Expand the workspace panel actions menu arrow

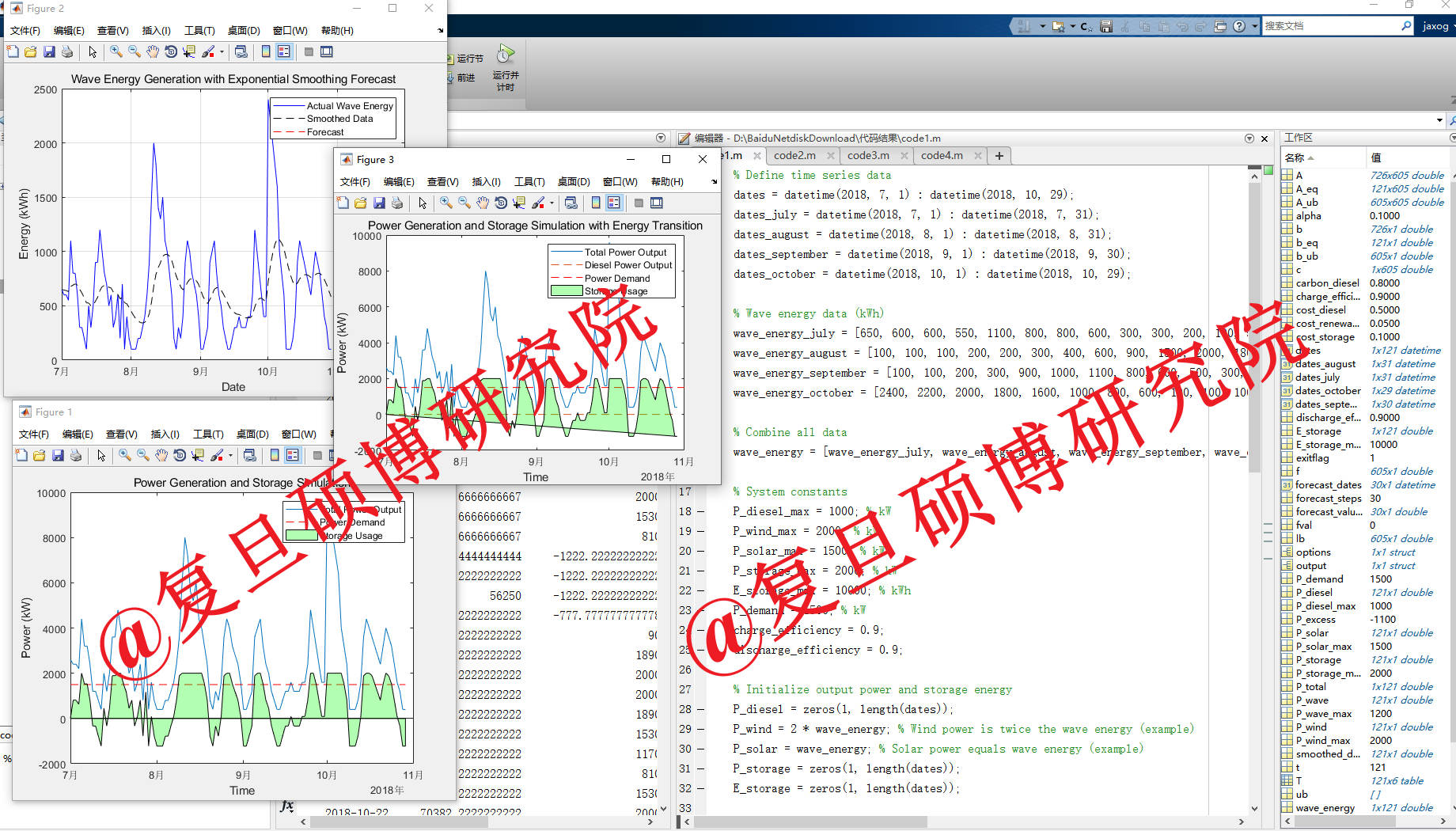(1452, 138)
